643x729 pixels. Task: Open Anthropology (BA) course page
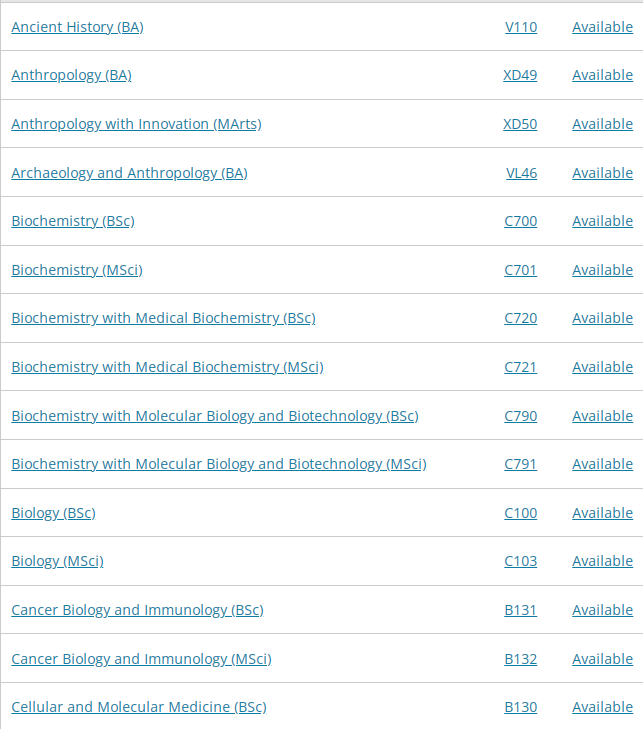point(71,75)
